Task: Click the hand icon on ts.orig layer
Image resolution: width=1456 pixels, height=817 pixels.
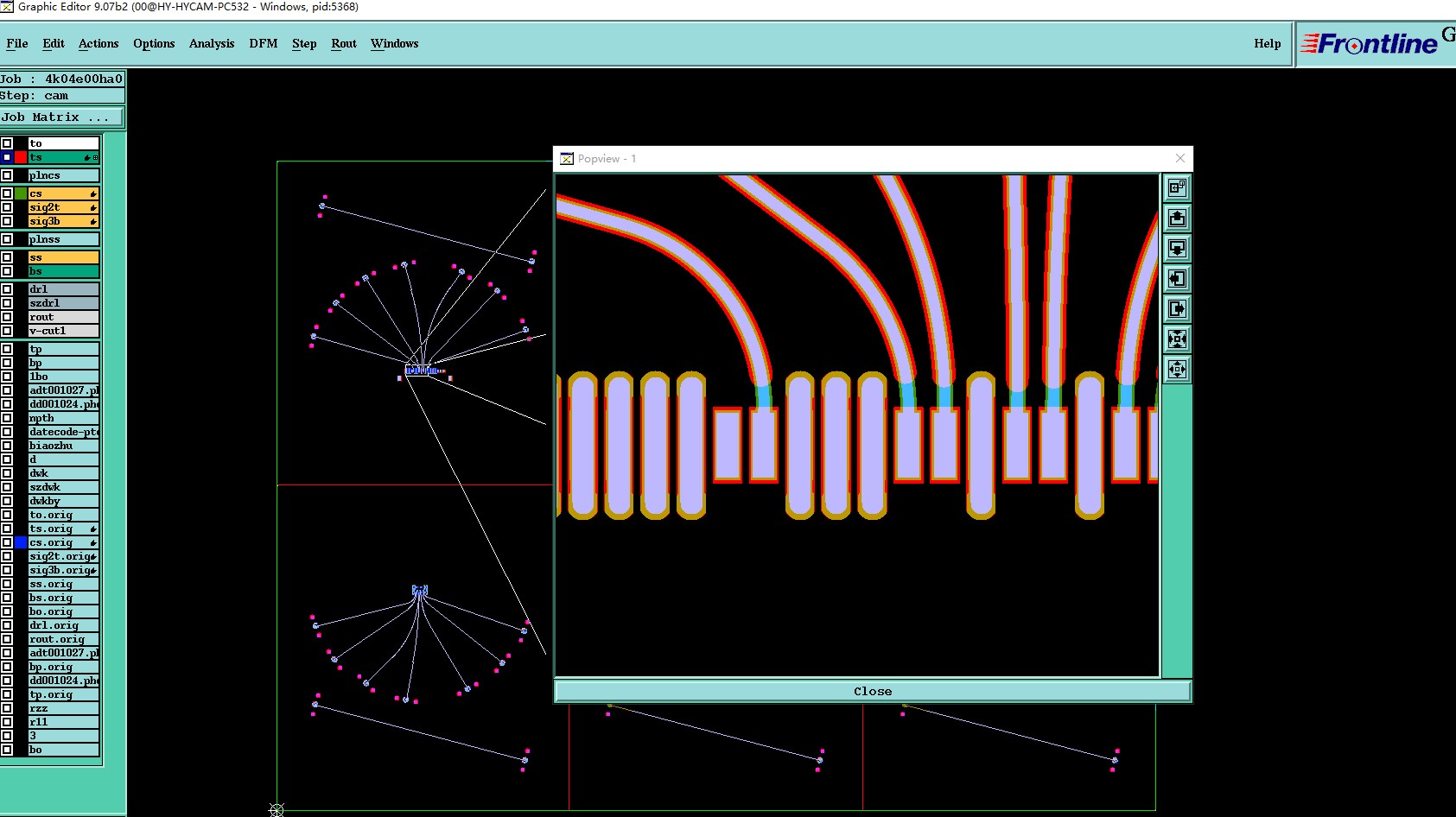Action: 93,529
